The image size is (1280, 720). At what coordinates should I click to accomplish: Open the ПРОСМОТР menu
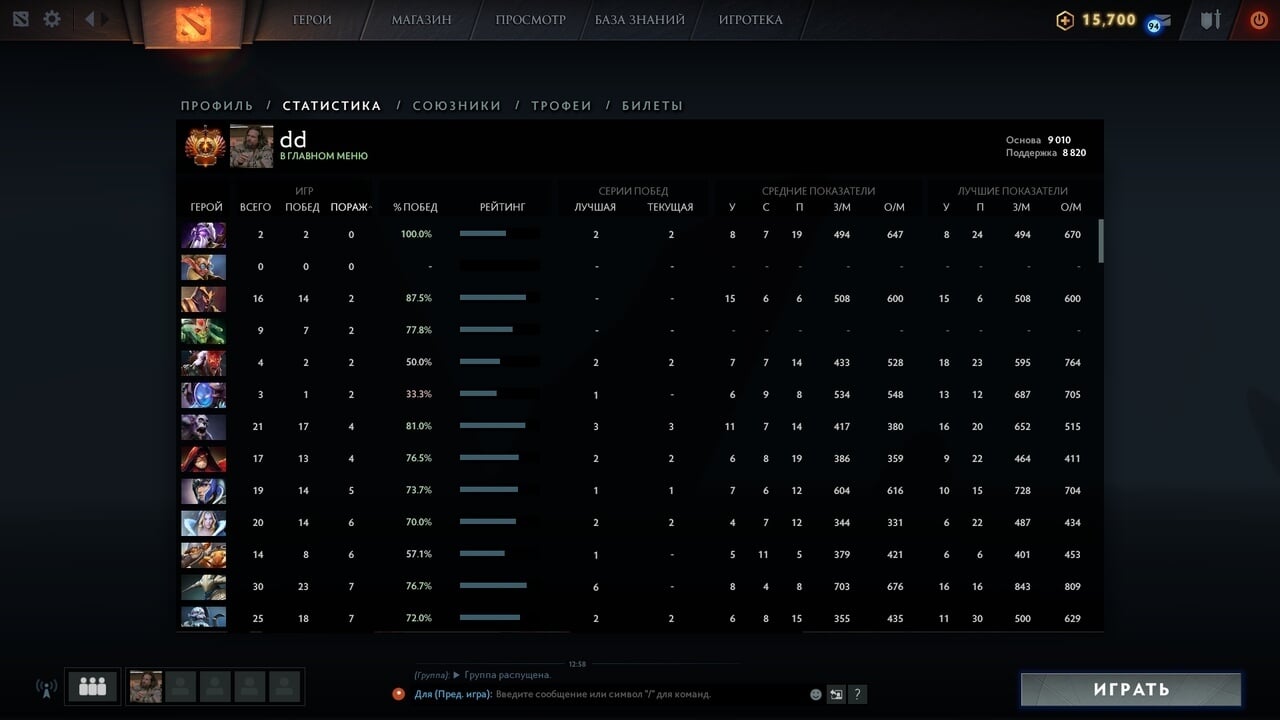530,20
